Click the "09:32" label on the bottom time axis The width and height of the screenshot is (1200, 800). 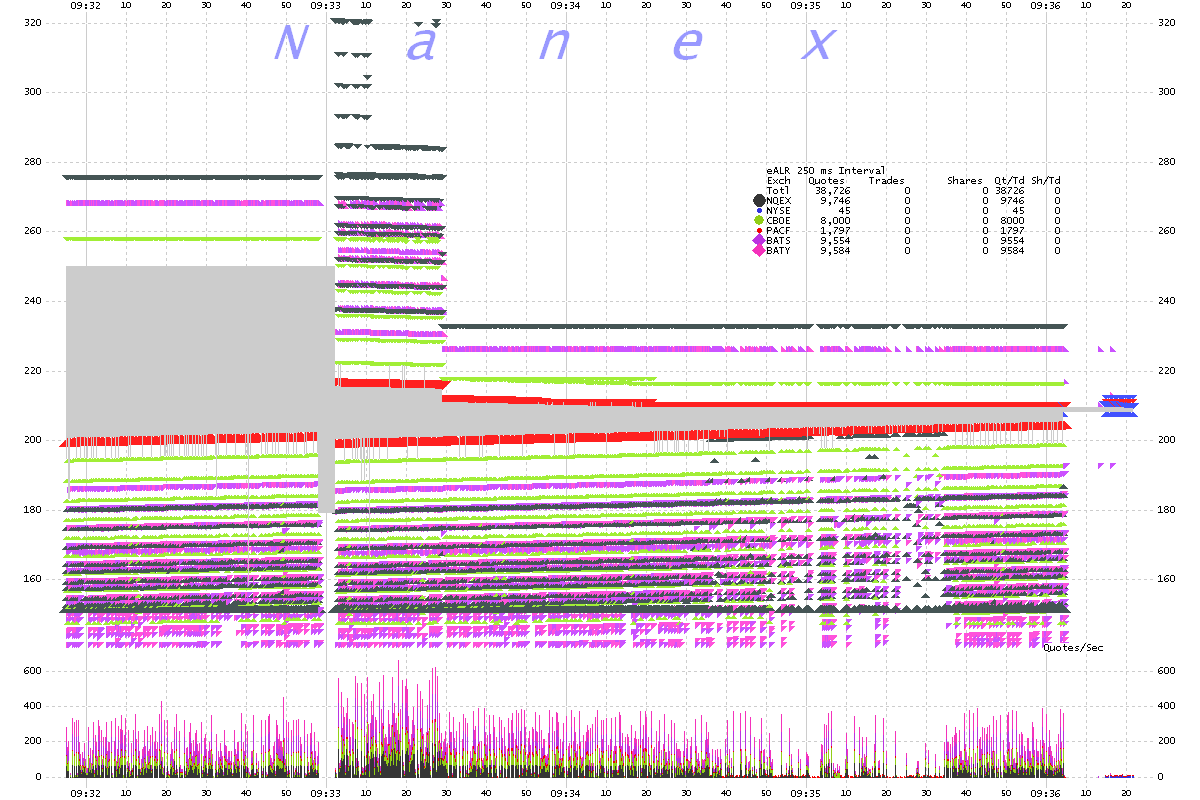[x=86, y=793]
